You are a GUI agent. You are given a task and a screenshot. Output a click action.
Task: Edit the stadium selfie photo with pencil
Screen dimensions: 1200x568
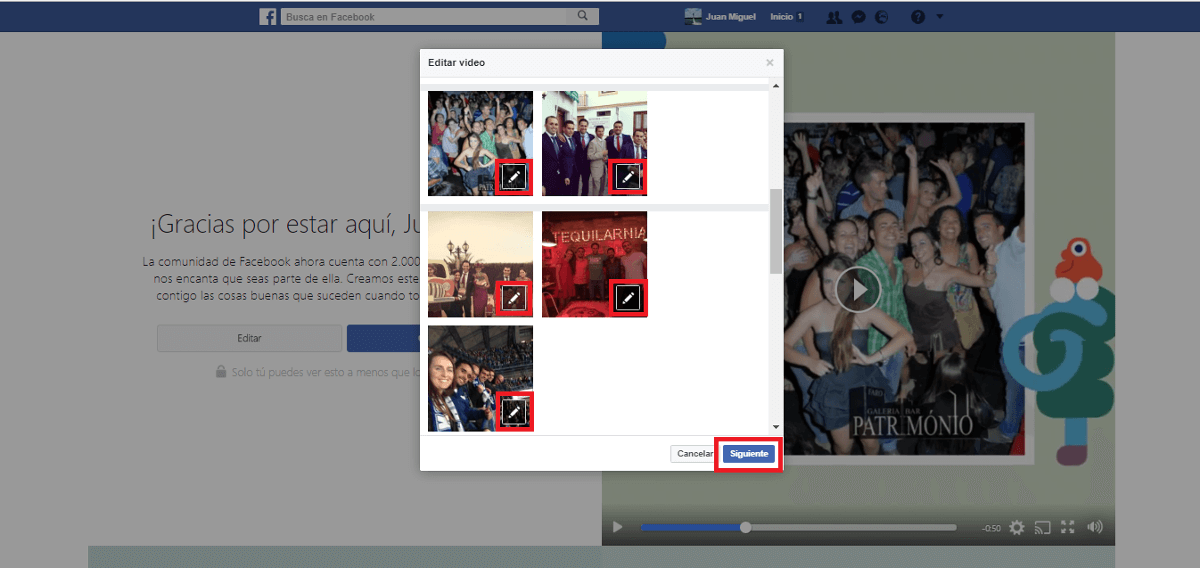coord(514,411)
